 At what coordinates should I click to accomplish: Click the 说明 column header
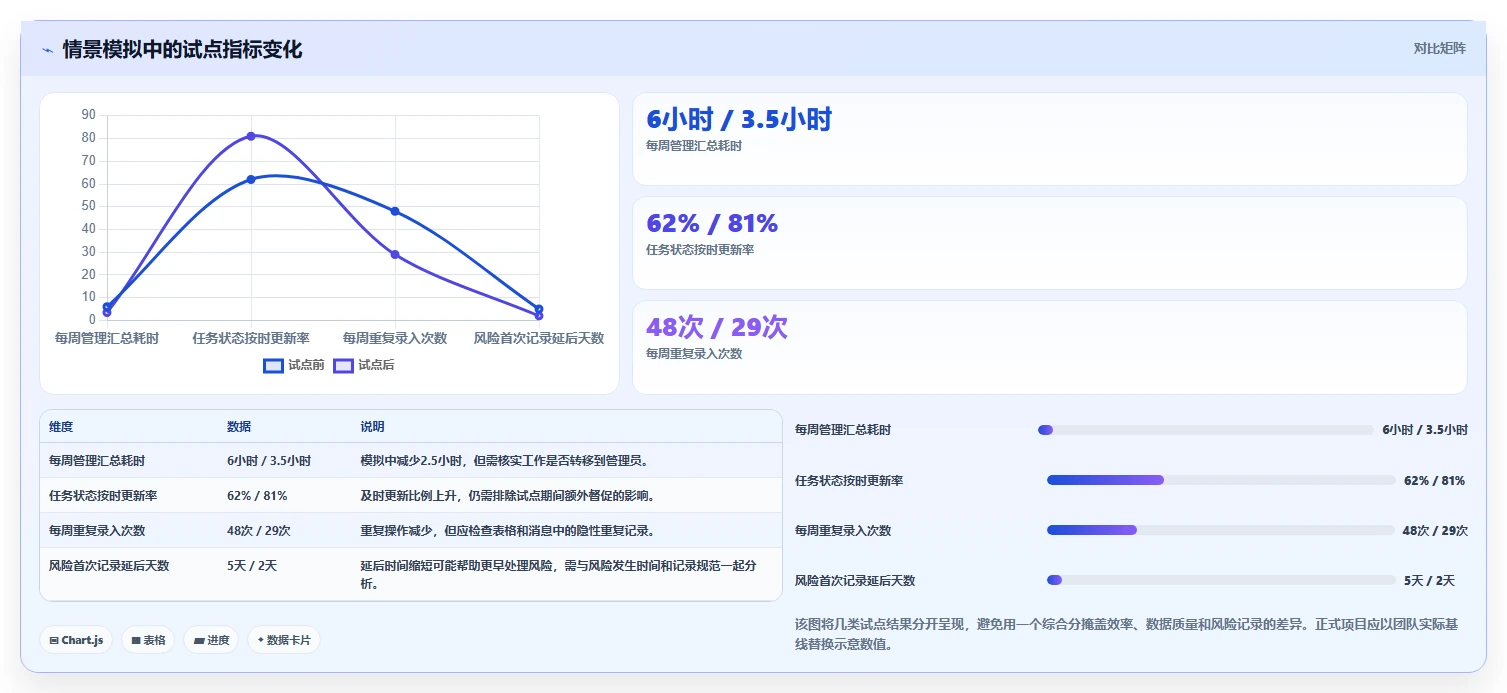(x=372, y=427)
